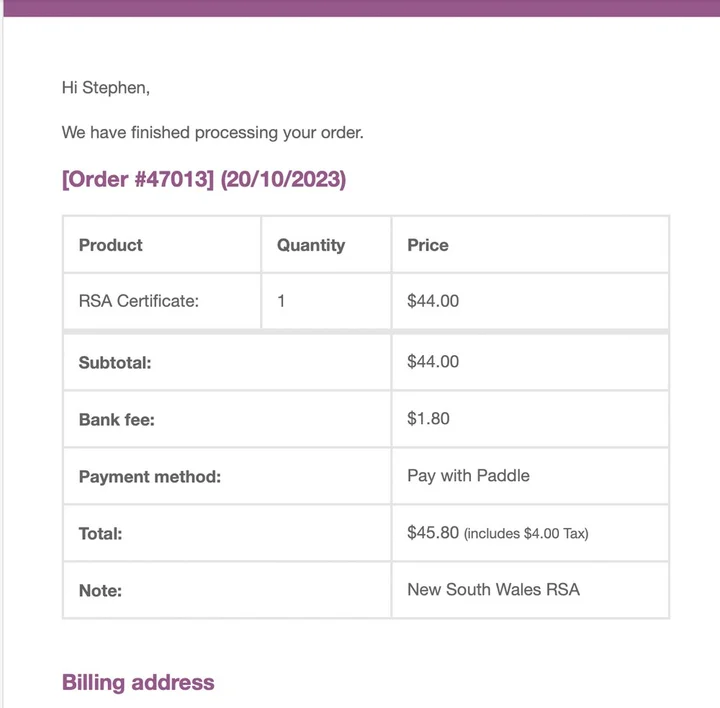
Task: Click the 'New South Wales RSA' note text
Action: tap(493, 590)
